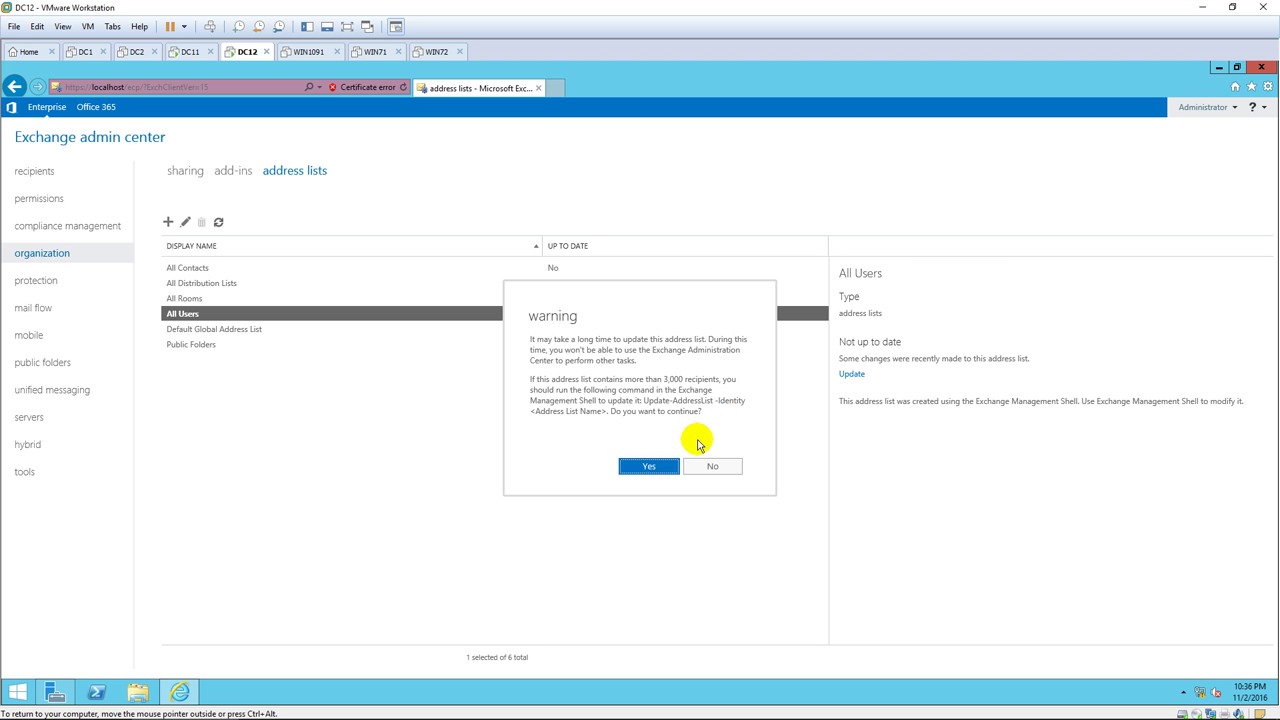Open IE home page icon

[x=1235, y=87]
